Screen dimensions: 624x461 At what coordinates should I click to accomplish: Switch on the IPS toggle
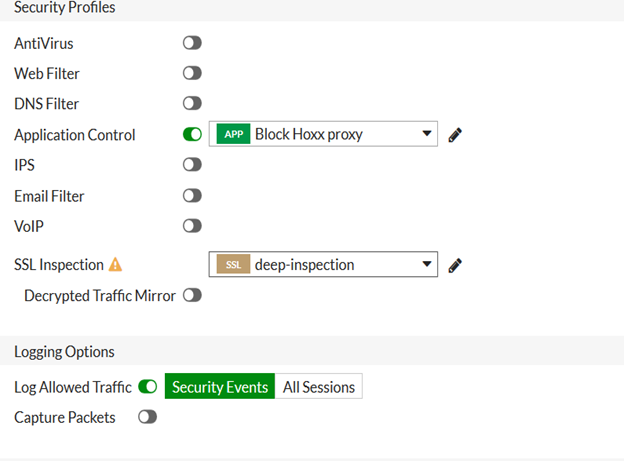[192, 164]
